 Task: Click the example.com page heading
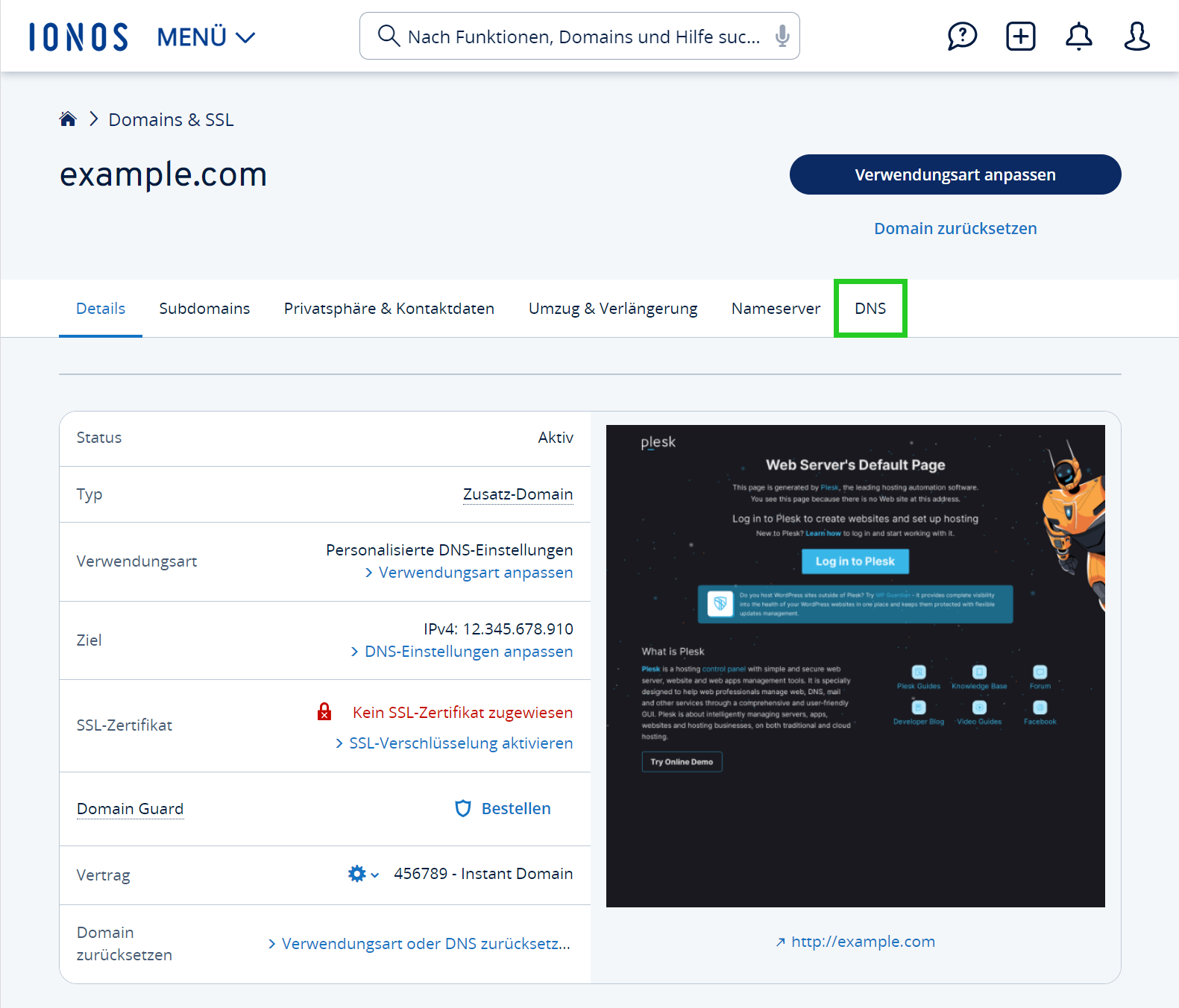[x=163, y=174]
